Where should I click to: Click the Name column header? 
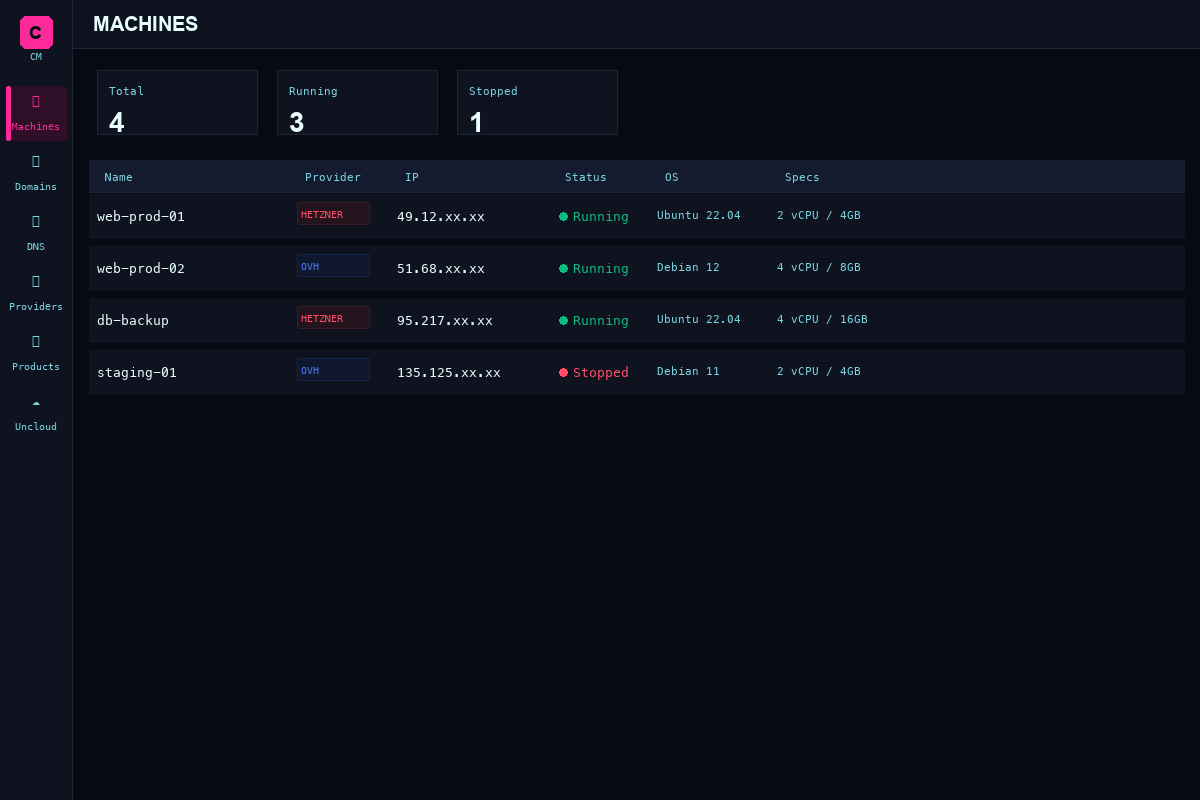pos(118,177)
